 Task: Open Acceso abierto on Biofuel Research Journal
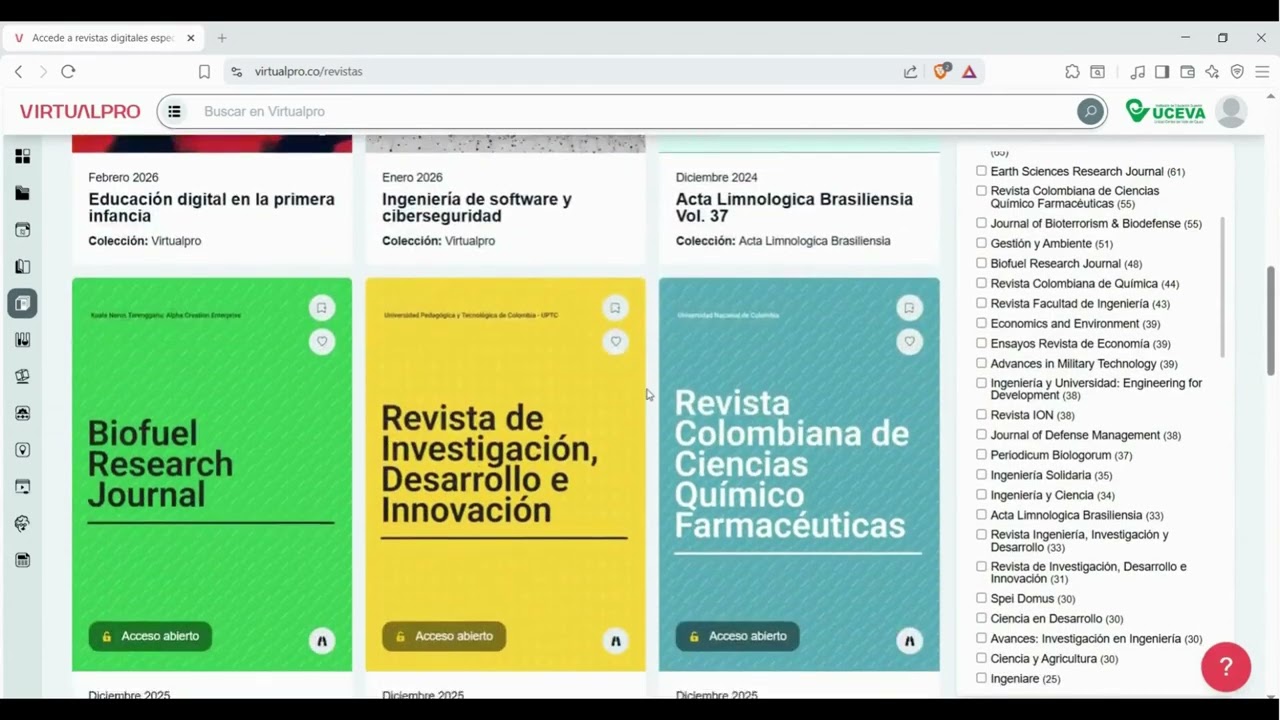pyautogui.click(x=150, y=636)
